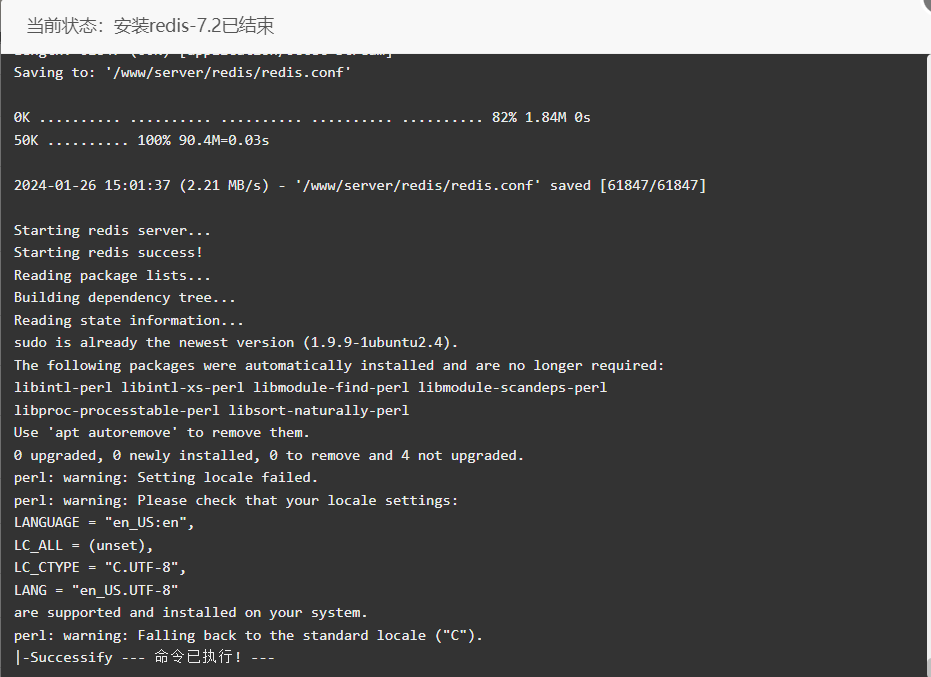Viewport: 931px width, 677px height.
Task: Click 'Setting locale failed' warning line
Action: [x=166, y=477]
